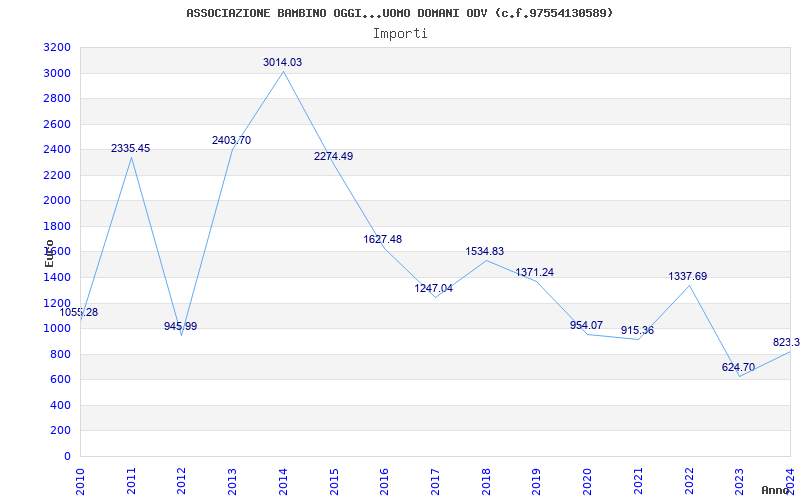Click y-axis value 1800
The height and width of the screenshot is (500, 800).
pyautogui.click(x=57, y=226)
